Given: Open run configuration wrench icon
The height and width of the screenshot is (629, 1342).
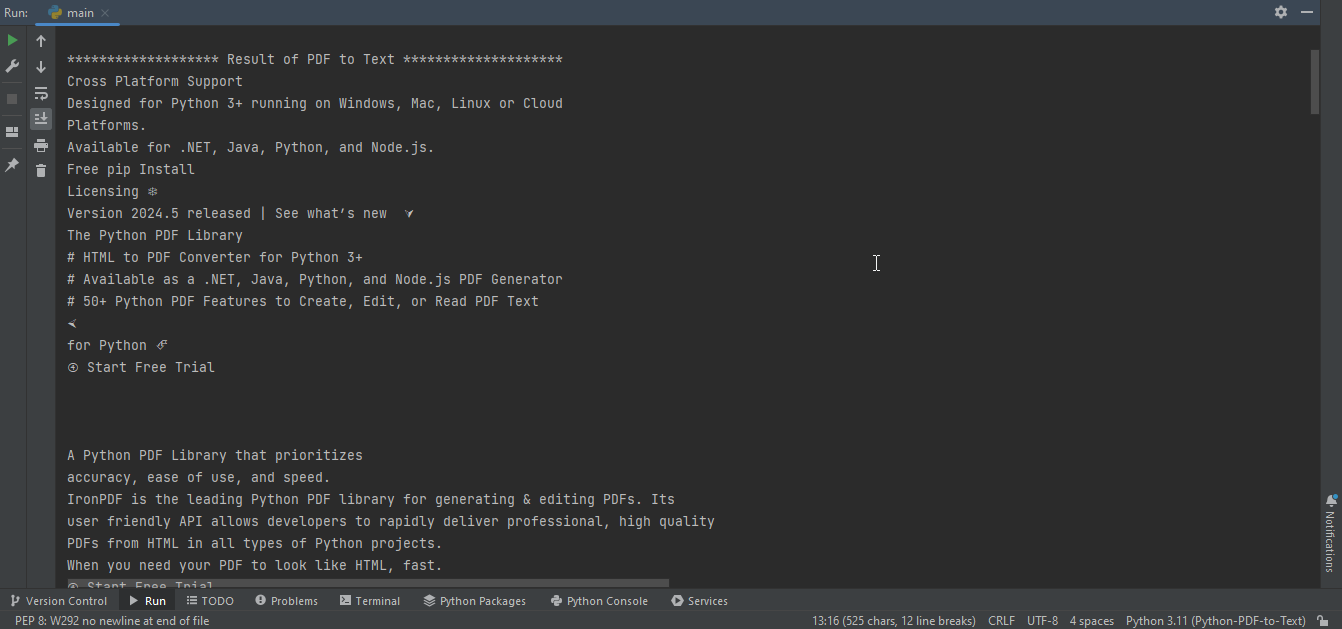Looking at the screenshot, I should (x=12, y=66).
